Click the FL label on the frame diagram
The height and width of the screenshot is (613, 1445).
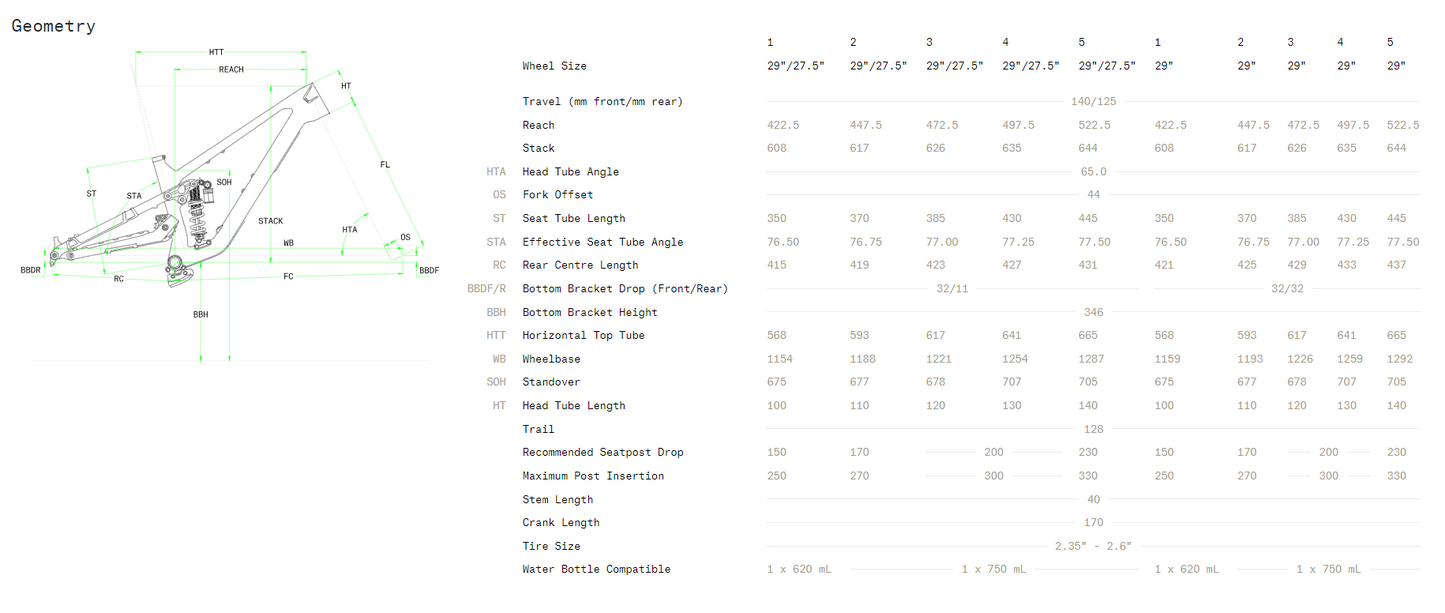(x=385, y=164)
